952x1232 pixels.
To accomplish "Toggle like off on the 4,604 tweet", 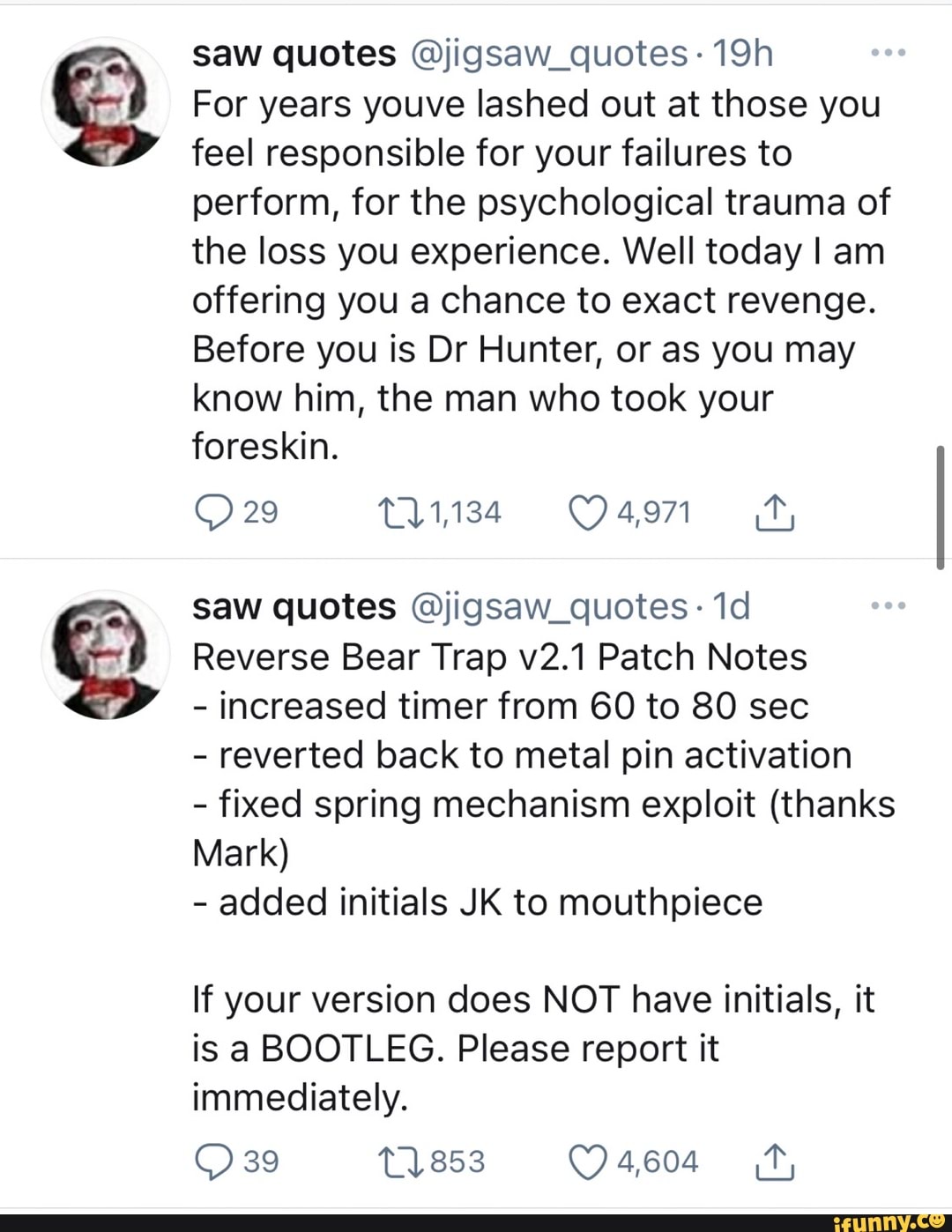I will coord(586,1161).
